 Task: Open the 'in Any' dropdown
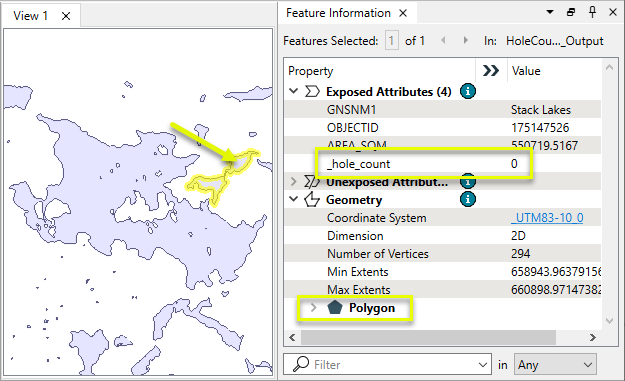click(x=555, y=364)
